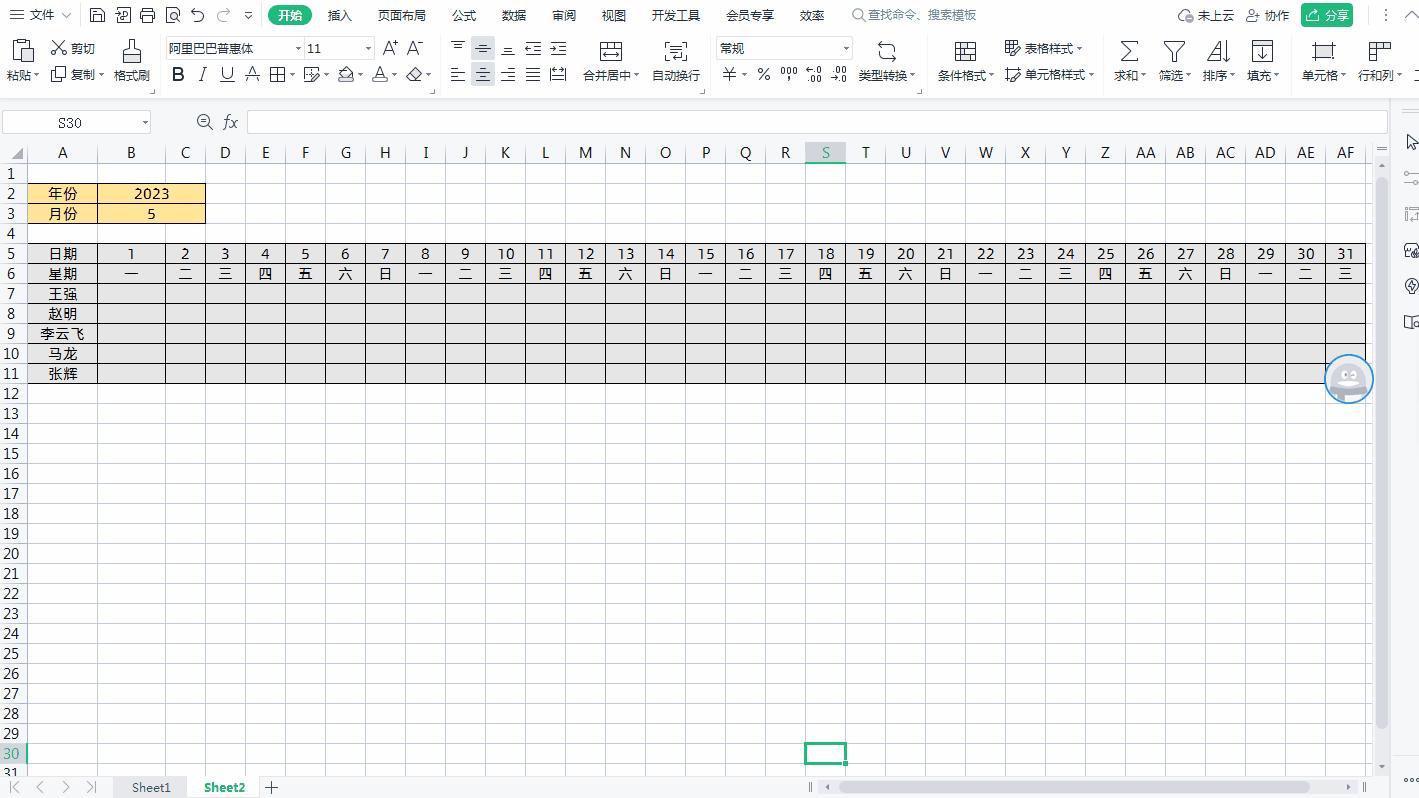This screenshot has height=798, width=1419.
Task: Expand the fill color dropdown arrow
Action: 362,75
